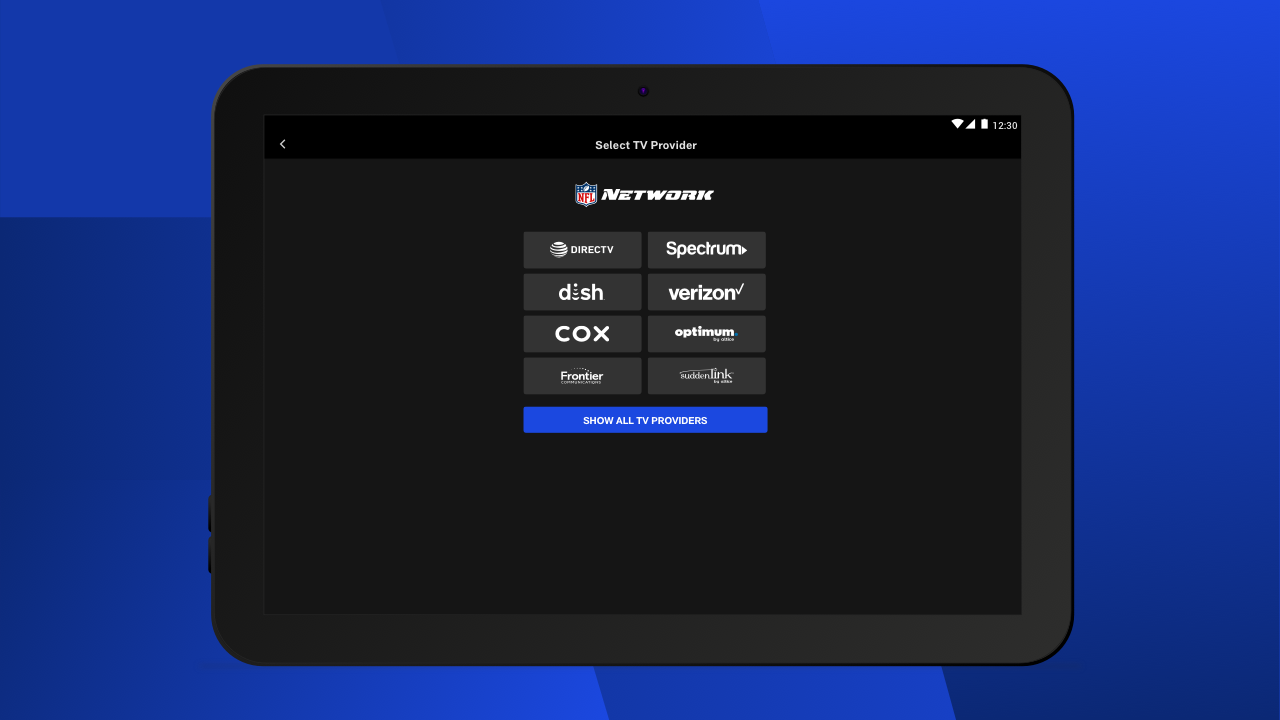Pick the dish provider tile

pyautogui.click(x=582, y=292)
